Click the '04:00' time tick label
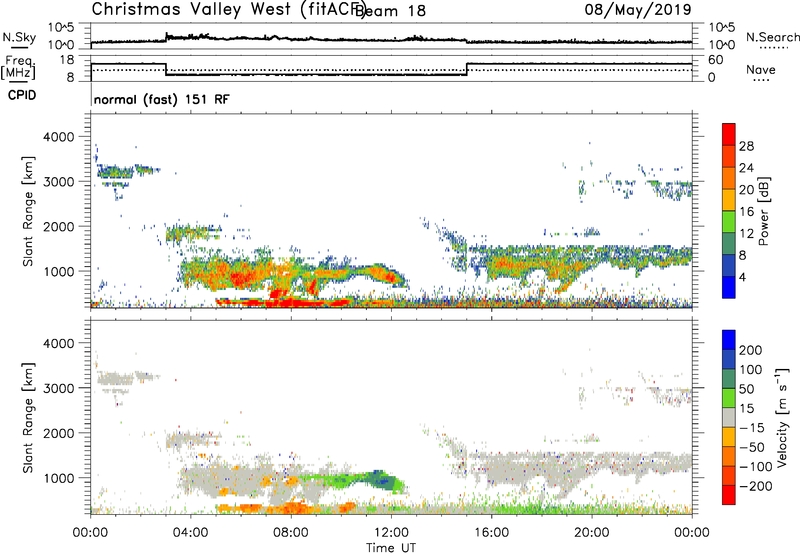This screenshot has height=554, width=800. coord(190,533)
